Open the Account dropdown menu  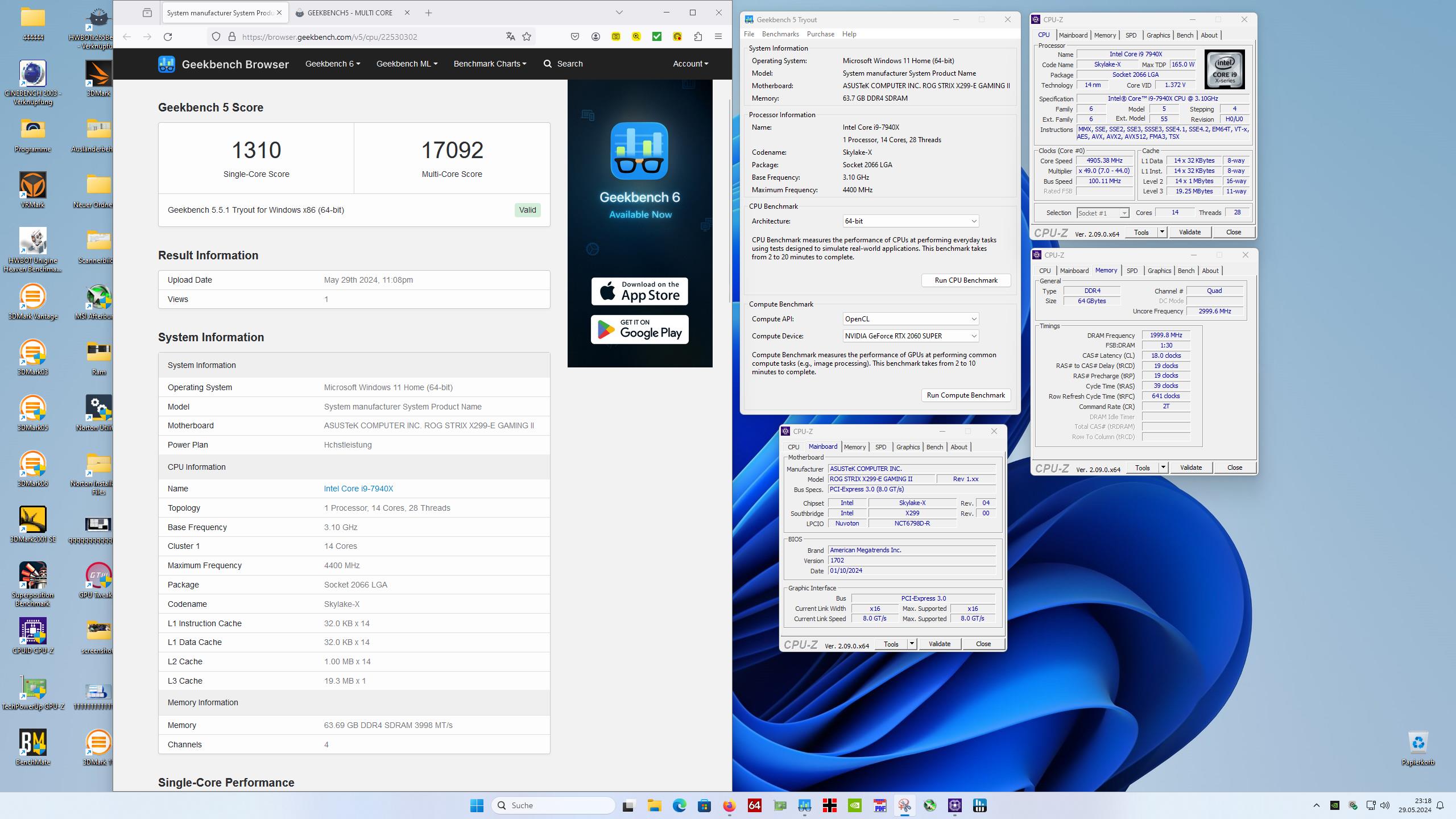point(690,64)
